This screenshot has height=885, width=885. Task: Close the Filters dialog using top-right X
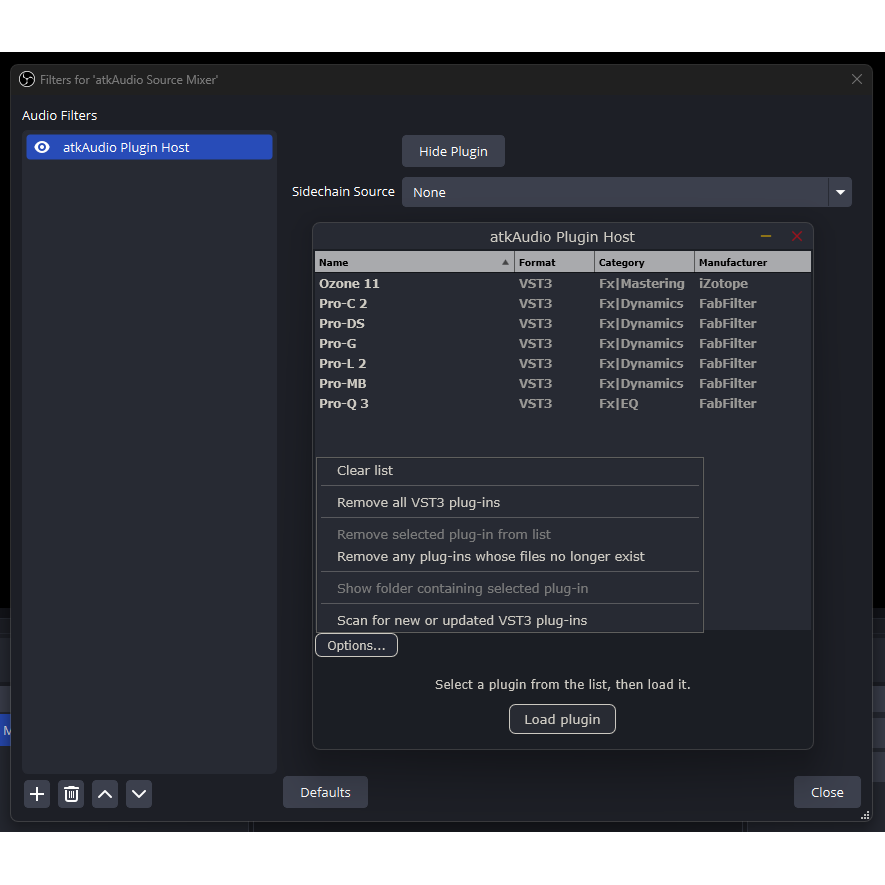pyautogui.click(x=857, y=80)
